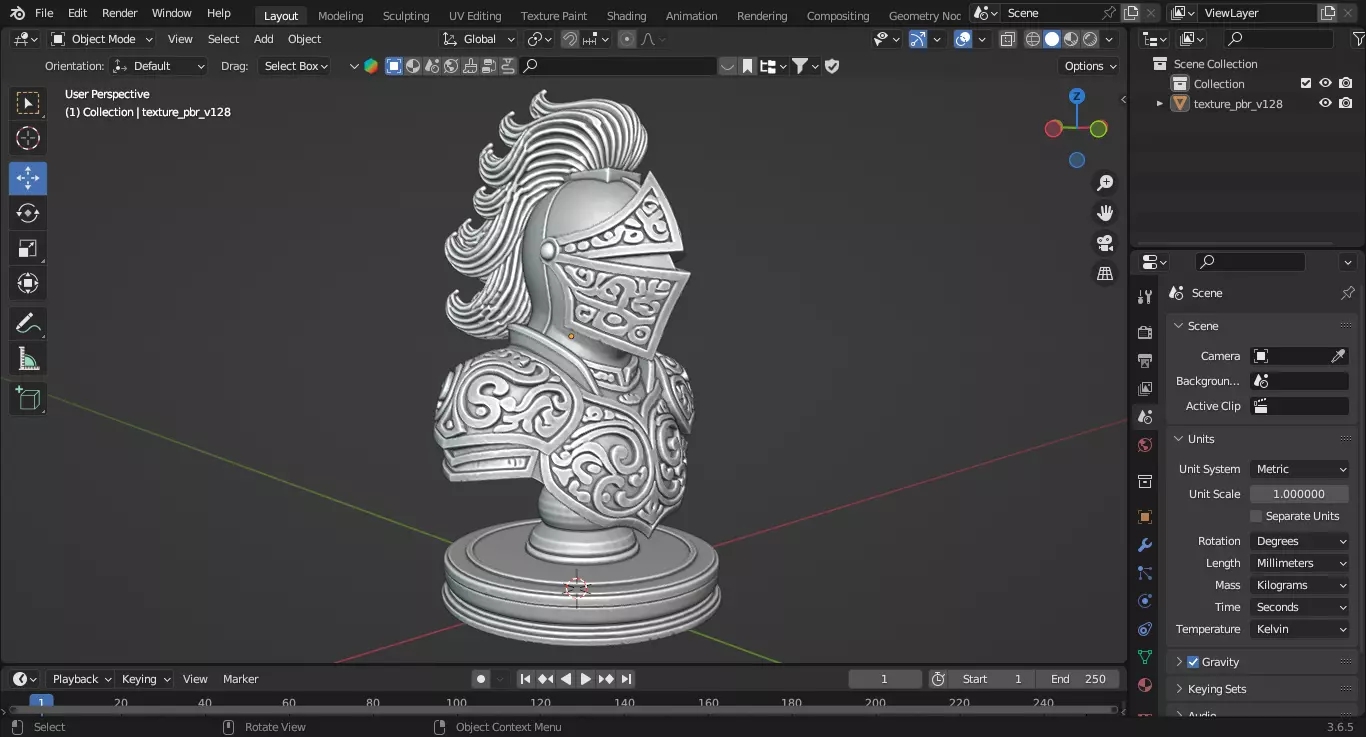Open the Render menu
Image resolution: width=1366 pixels, height=737 pixels.
click(120, 13)
